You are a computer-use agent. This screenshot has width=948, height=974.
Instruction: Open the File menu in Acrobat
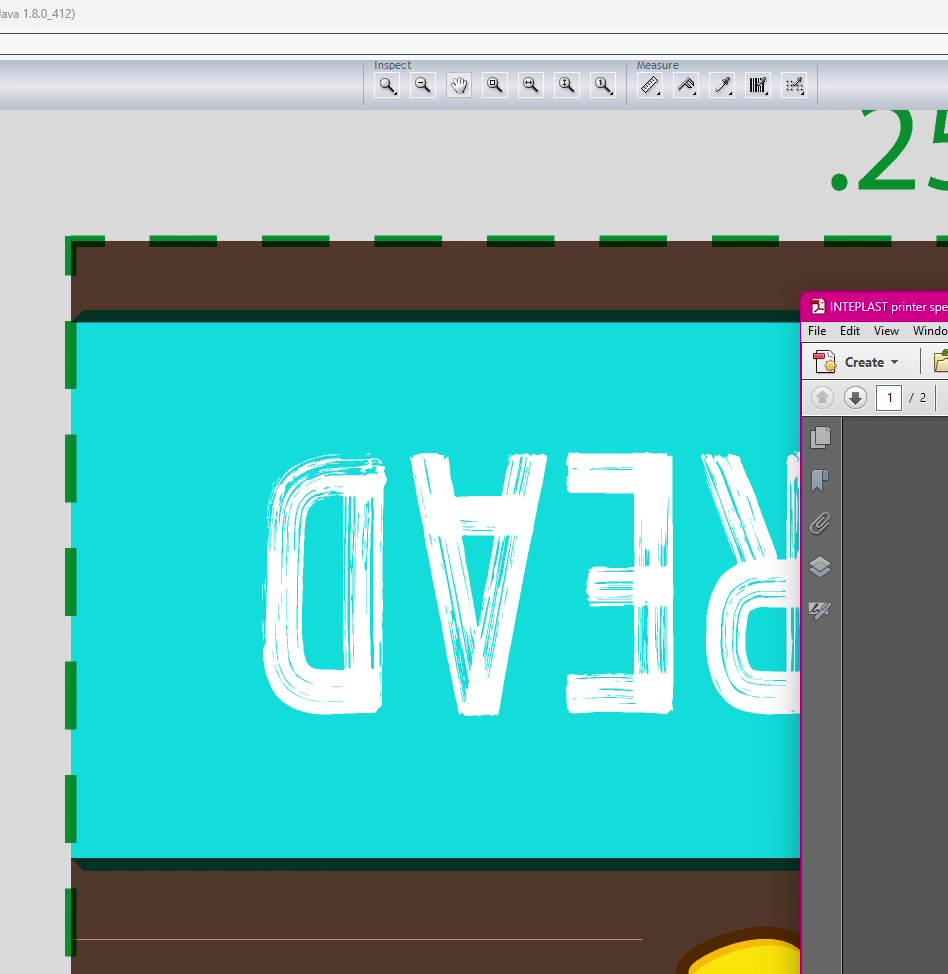817,331
